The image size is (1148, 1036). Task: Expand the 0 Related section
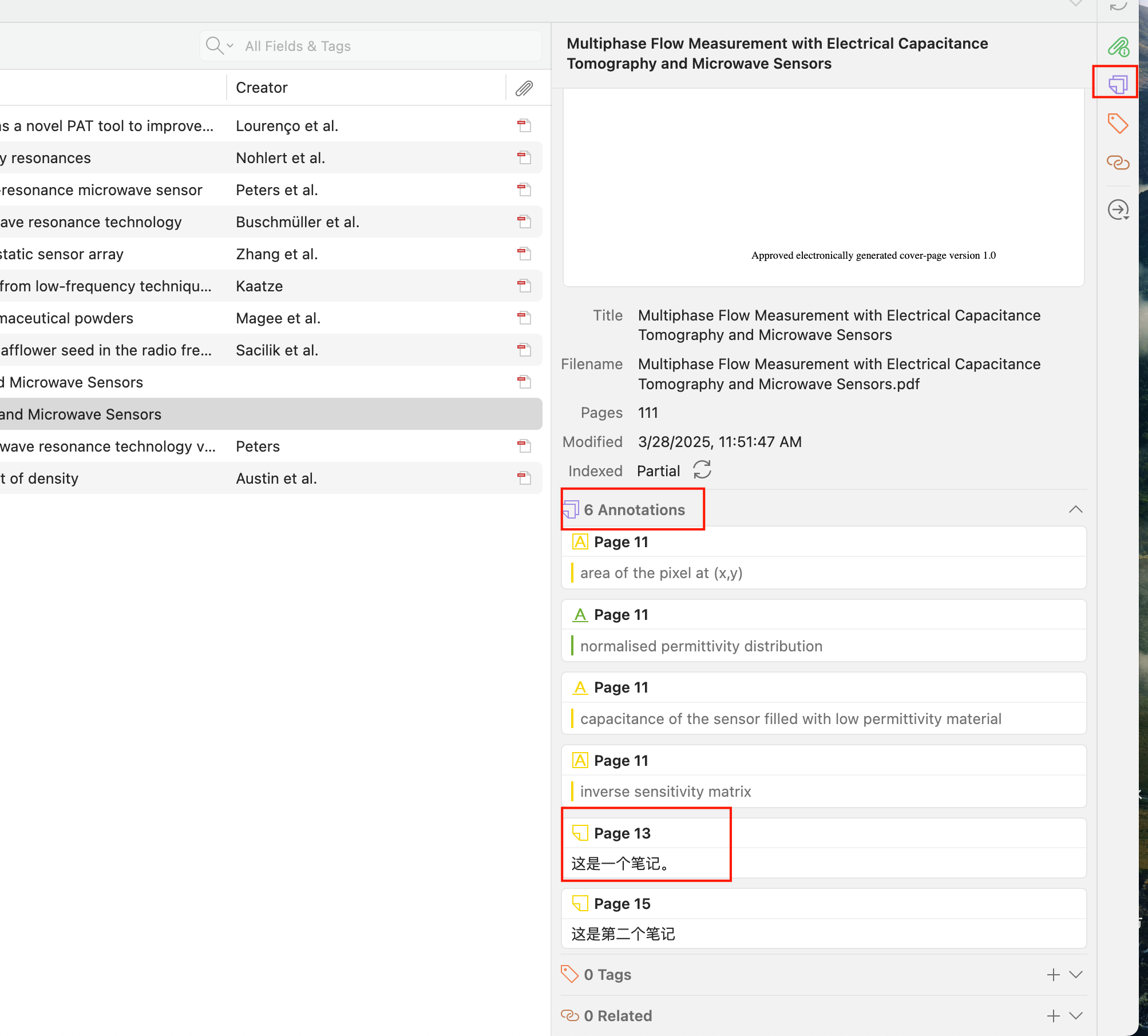tap(1076, 1015)
